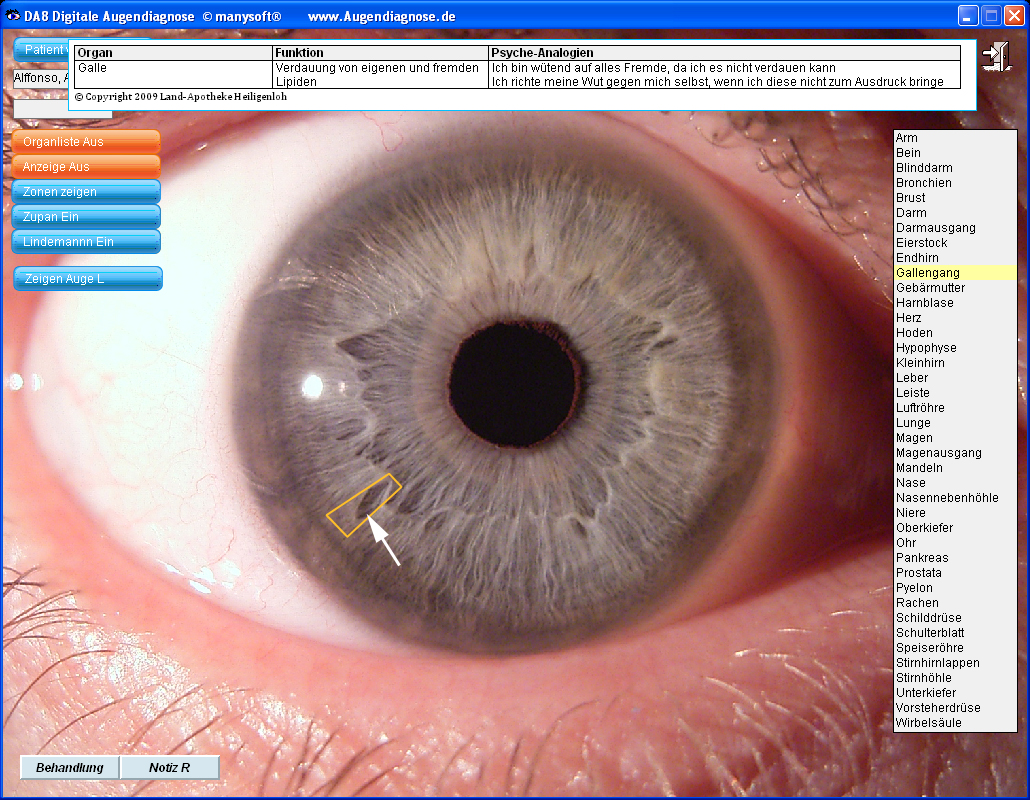Screen dimensions: 1030x800
Task: Enable the Lindemann overlay
Action: 86,242
